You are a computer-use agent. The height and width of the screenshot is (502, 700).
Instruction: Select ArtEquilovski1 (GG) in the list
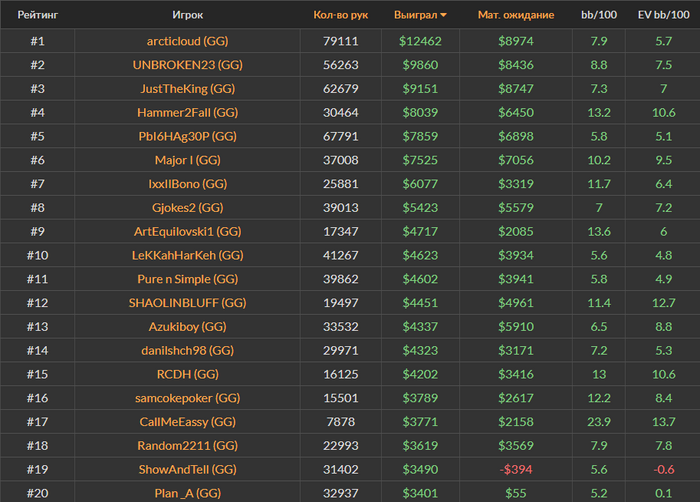click(187, 232)
